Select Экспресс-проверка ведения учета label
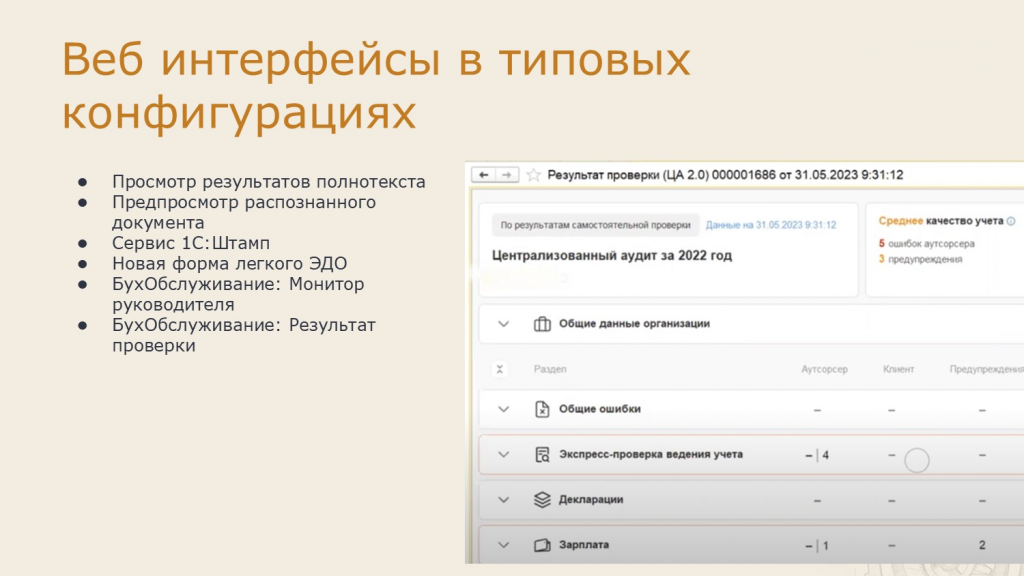Screen dimensions: 1024x576 pyautogui.click(x=650, y=455)
